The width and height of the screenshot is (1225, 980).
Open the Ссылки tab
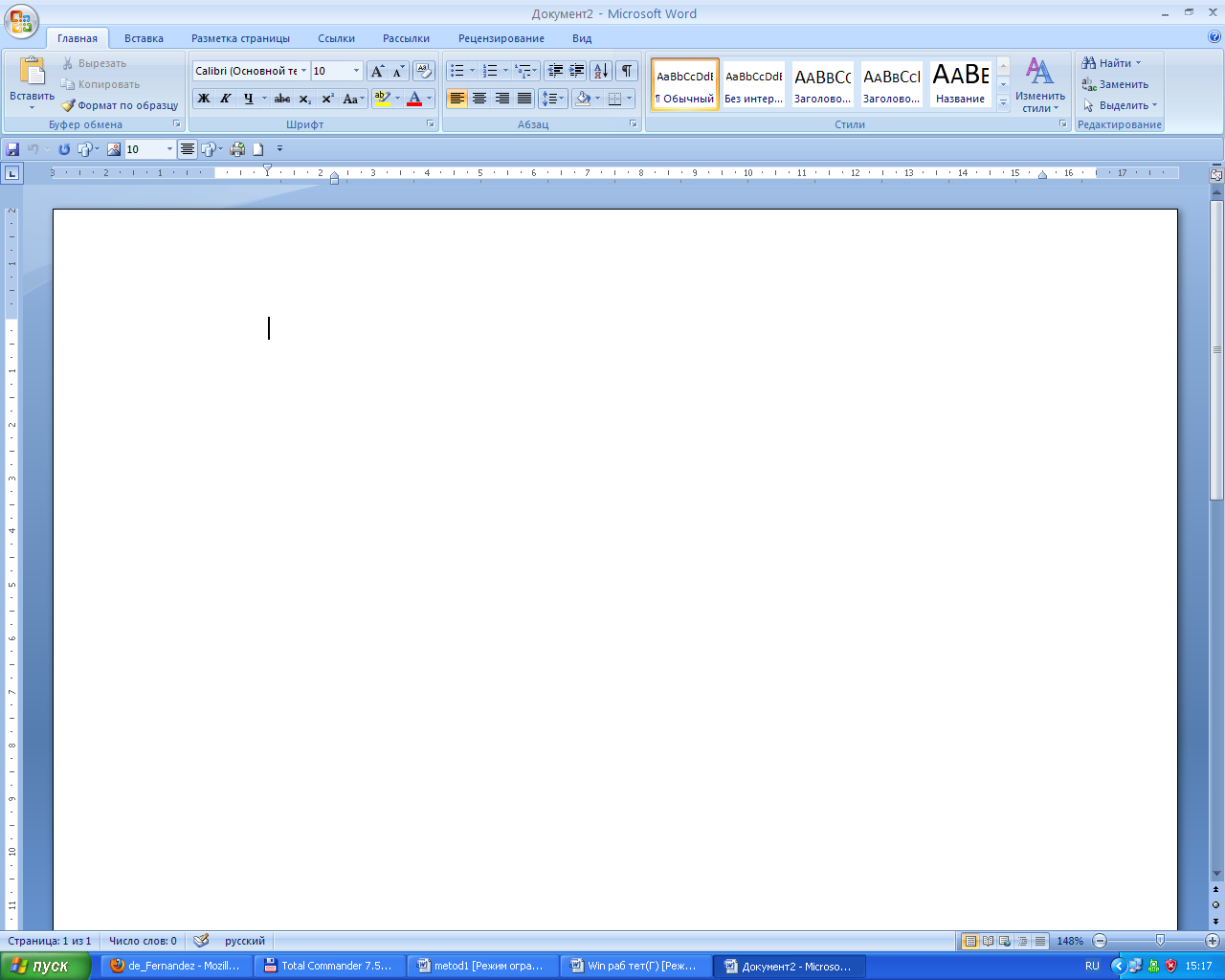pyautogui.click(x=336, y=38)
